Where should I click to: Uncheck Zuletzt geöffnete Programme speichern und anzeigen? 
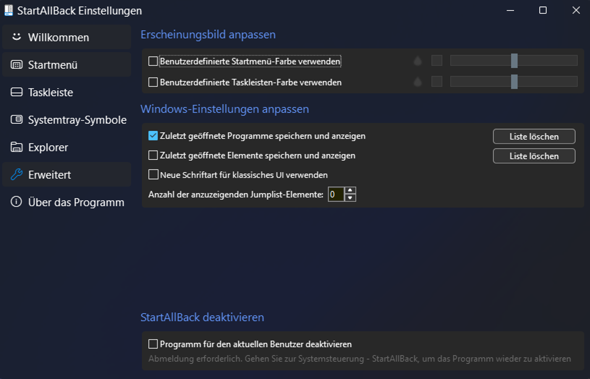153,136
